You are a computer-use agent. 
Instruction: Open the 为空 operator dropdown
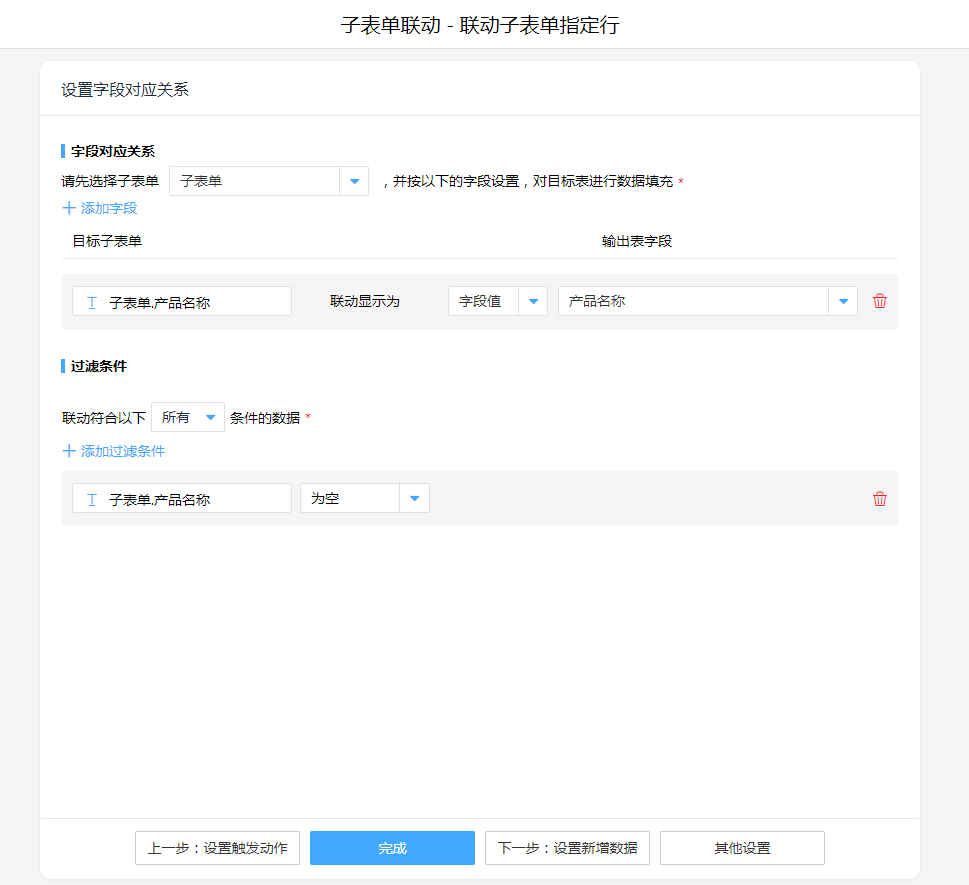(x=414, y=498)
